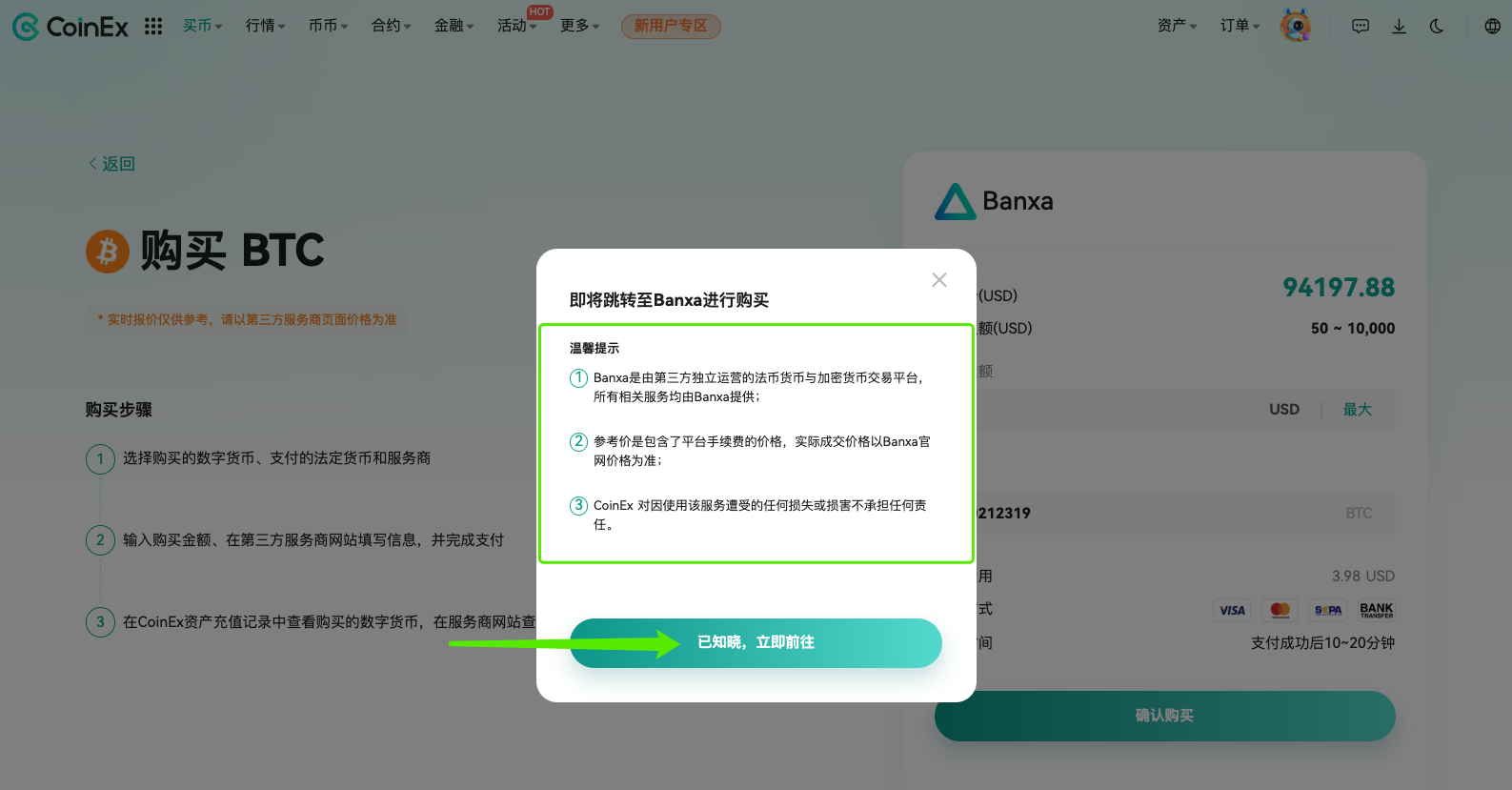The width and height of the screenshot is (1512, 790).
Task: Expand the 行情 dropdown menu
Action: pos(266,26)
